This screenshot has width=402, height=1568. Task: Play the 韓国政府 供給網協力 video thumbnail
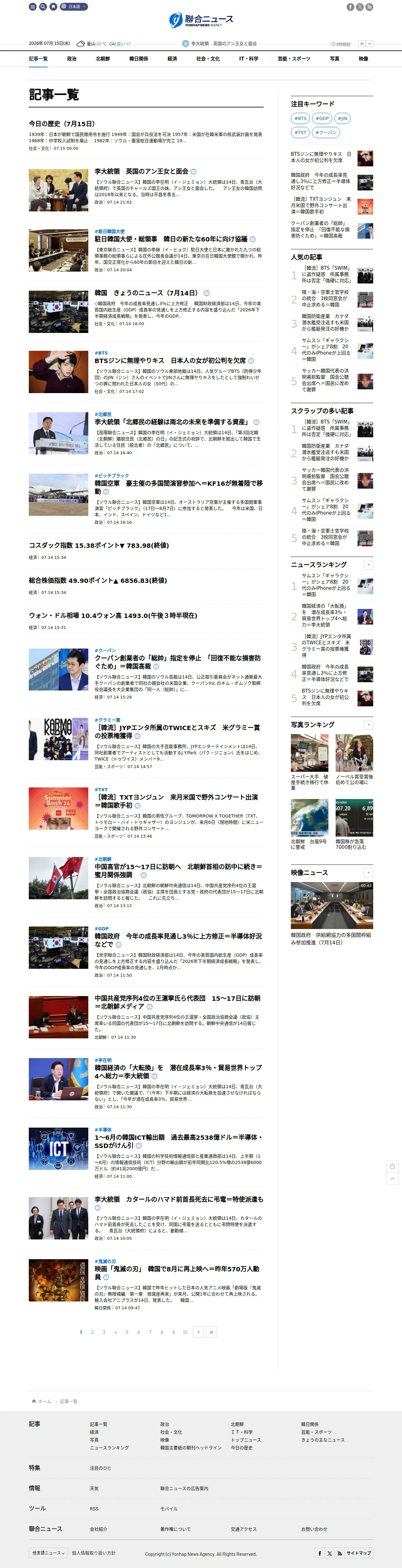tap(332, 905)
